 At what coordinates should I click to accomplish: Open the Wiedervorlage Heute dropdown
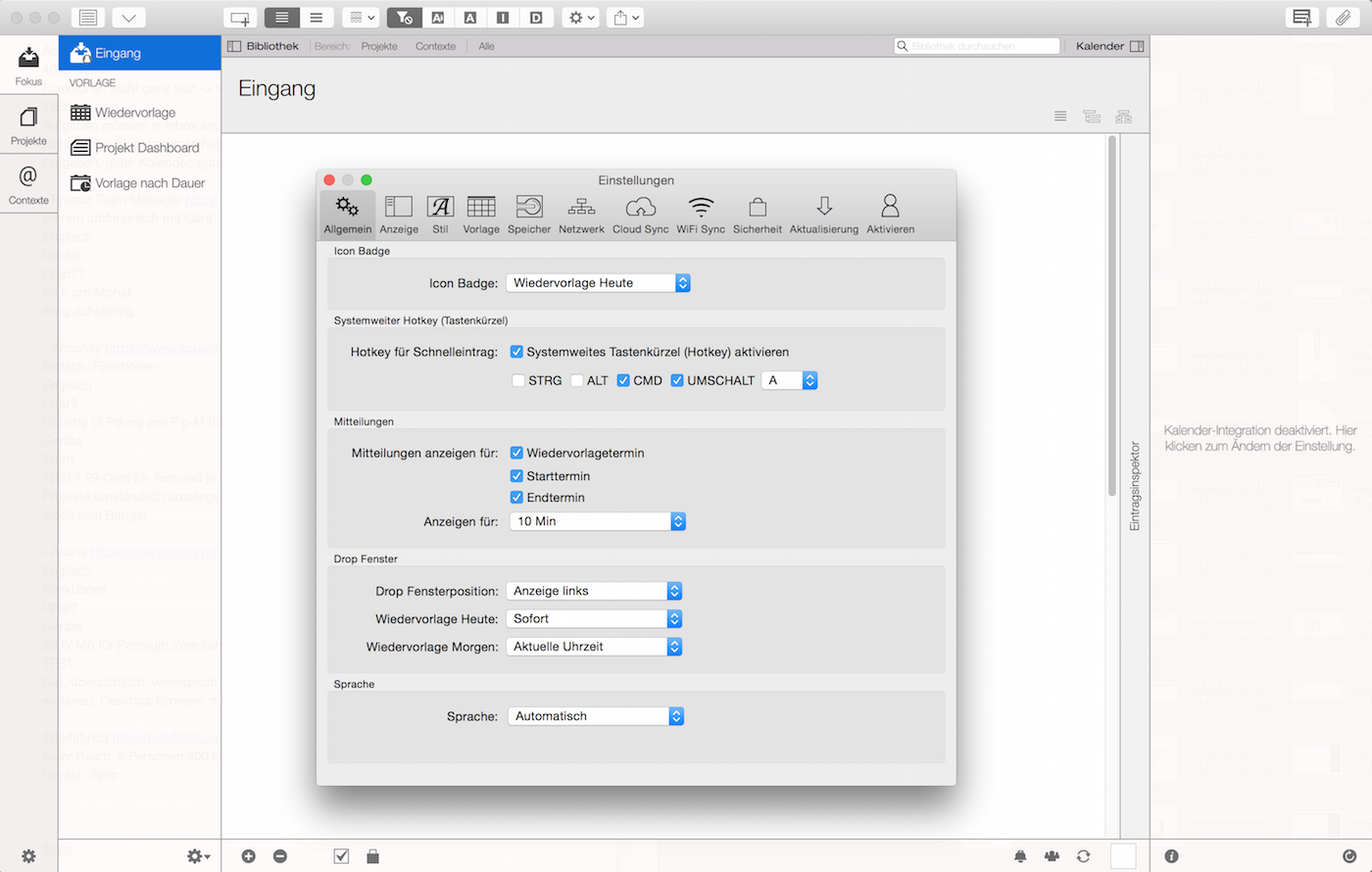pyautogui.click(x=594, y=619)
